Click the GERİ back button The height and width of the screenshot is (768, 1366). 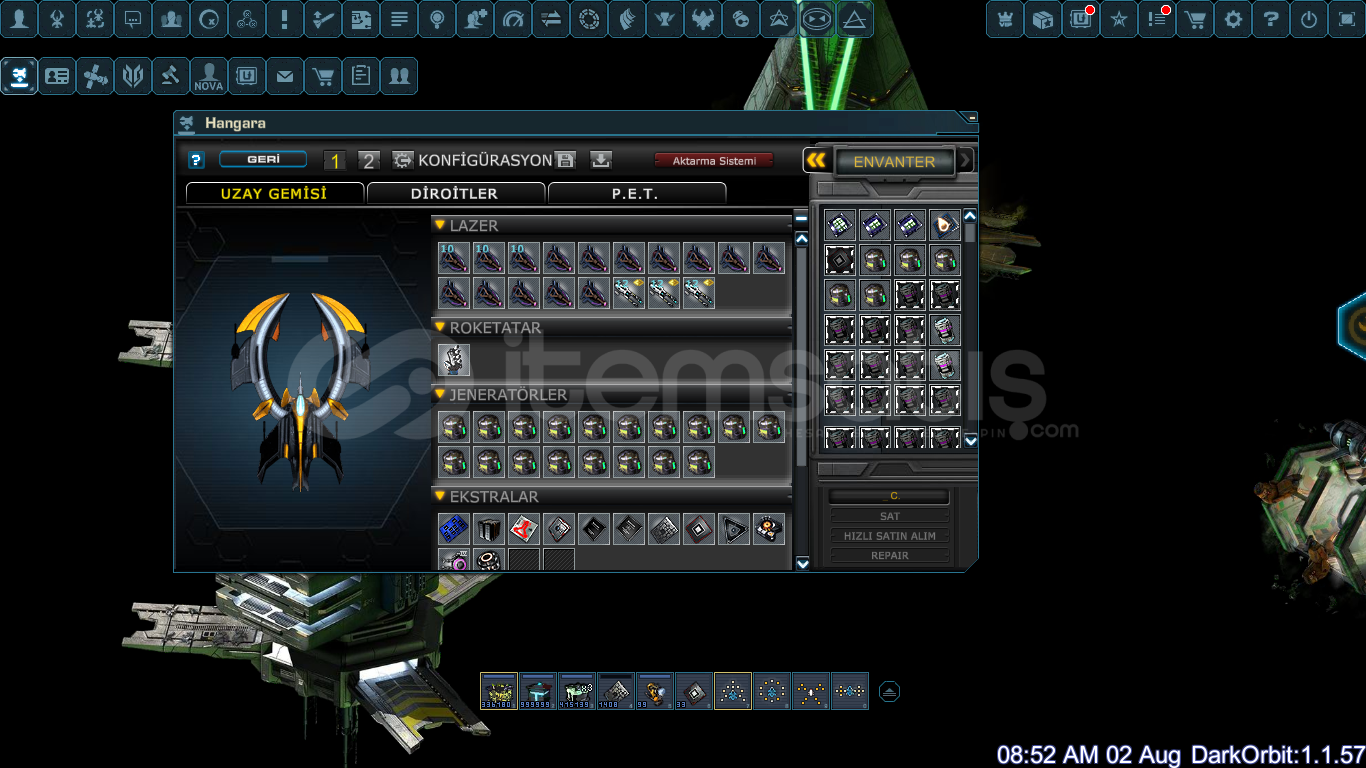coord(263,159)
